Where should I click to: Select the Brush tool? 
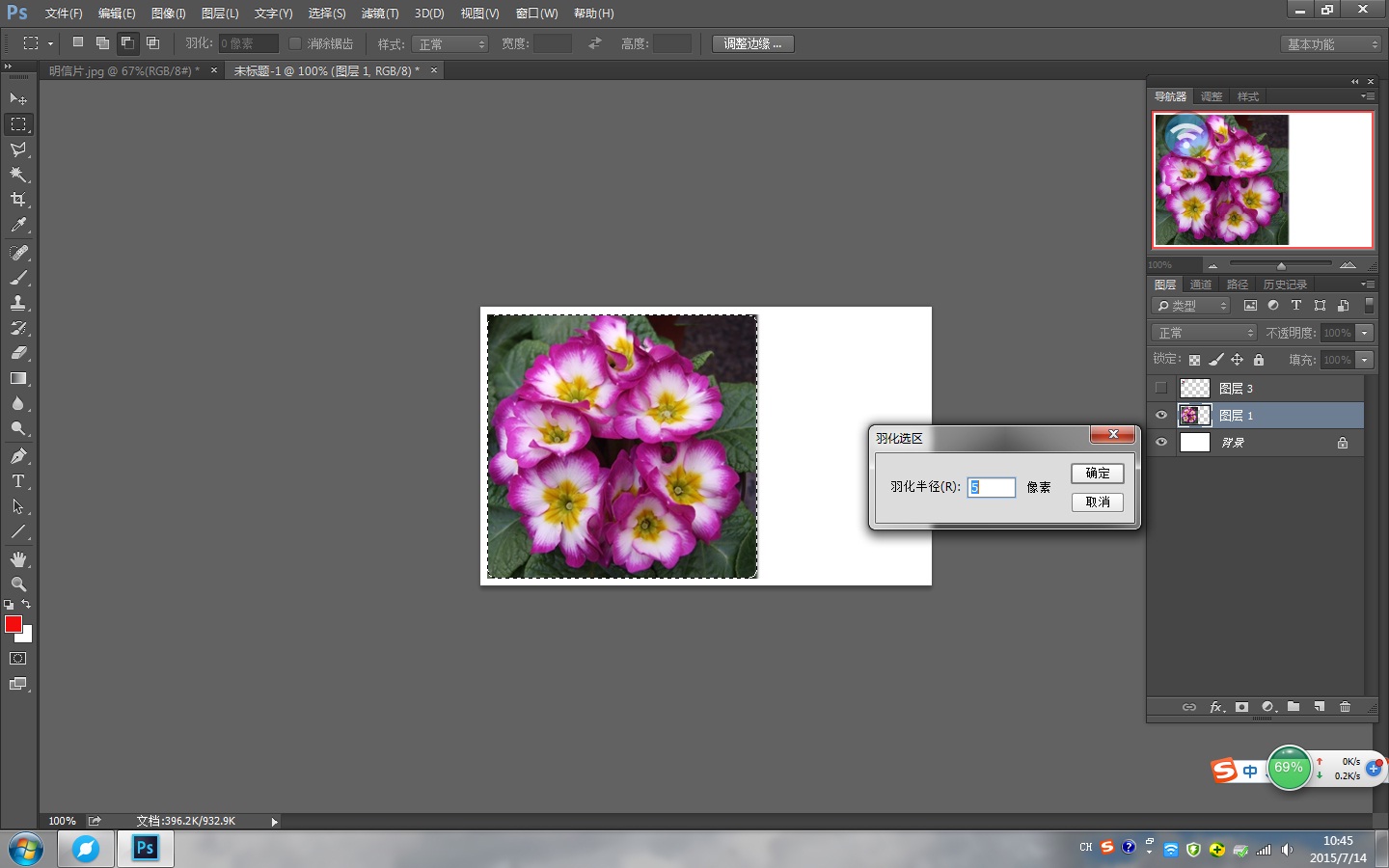coord(17,278)
